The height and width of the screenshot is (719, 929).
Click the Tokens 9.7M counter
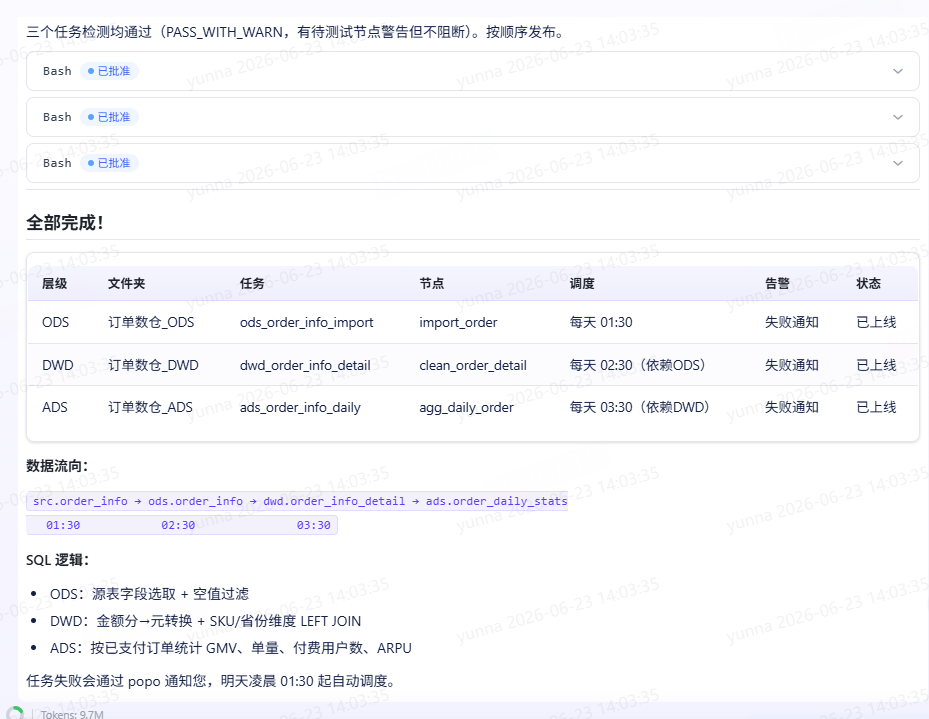[x=72, y=714]
